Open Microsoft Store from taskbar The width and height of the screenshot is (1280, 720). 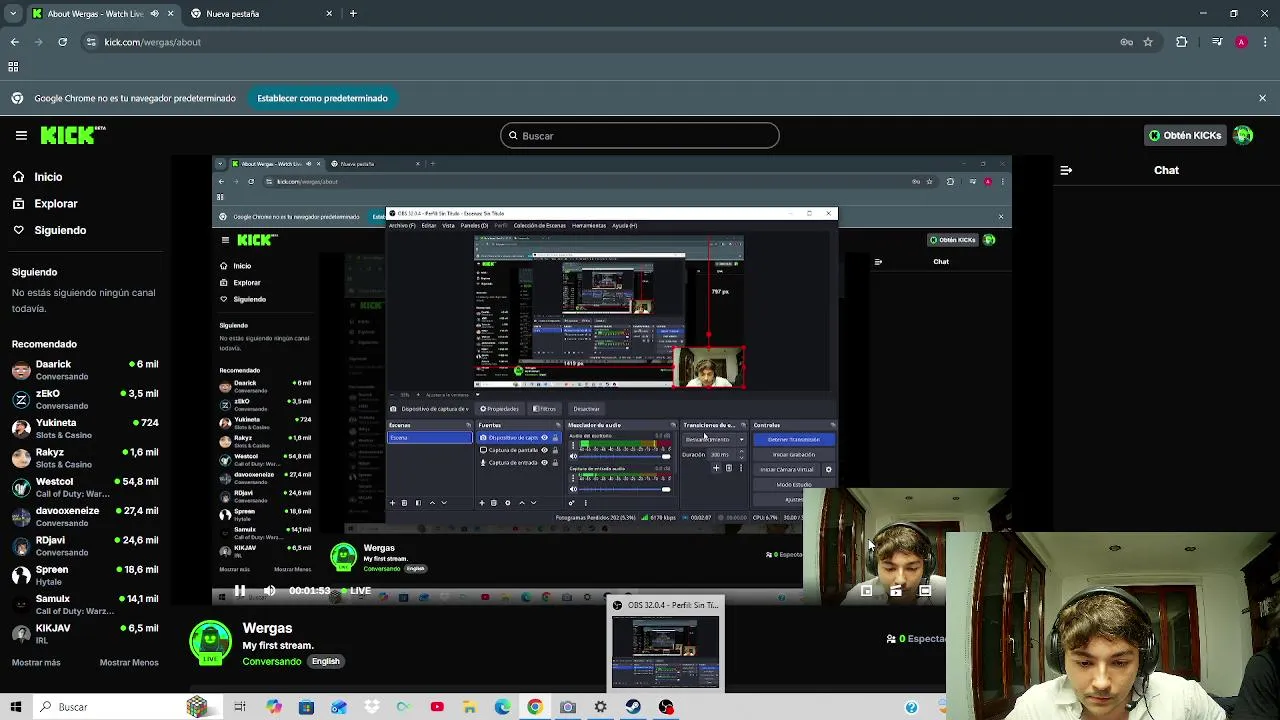(306, 707)
